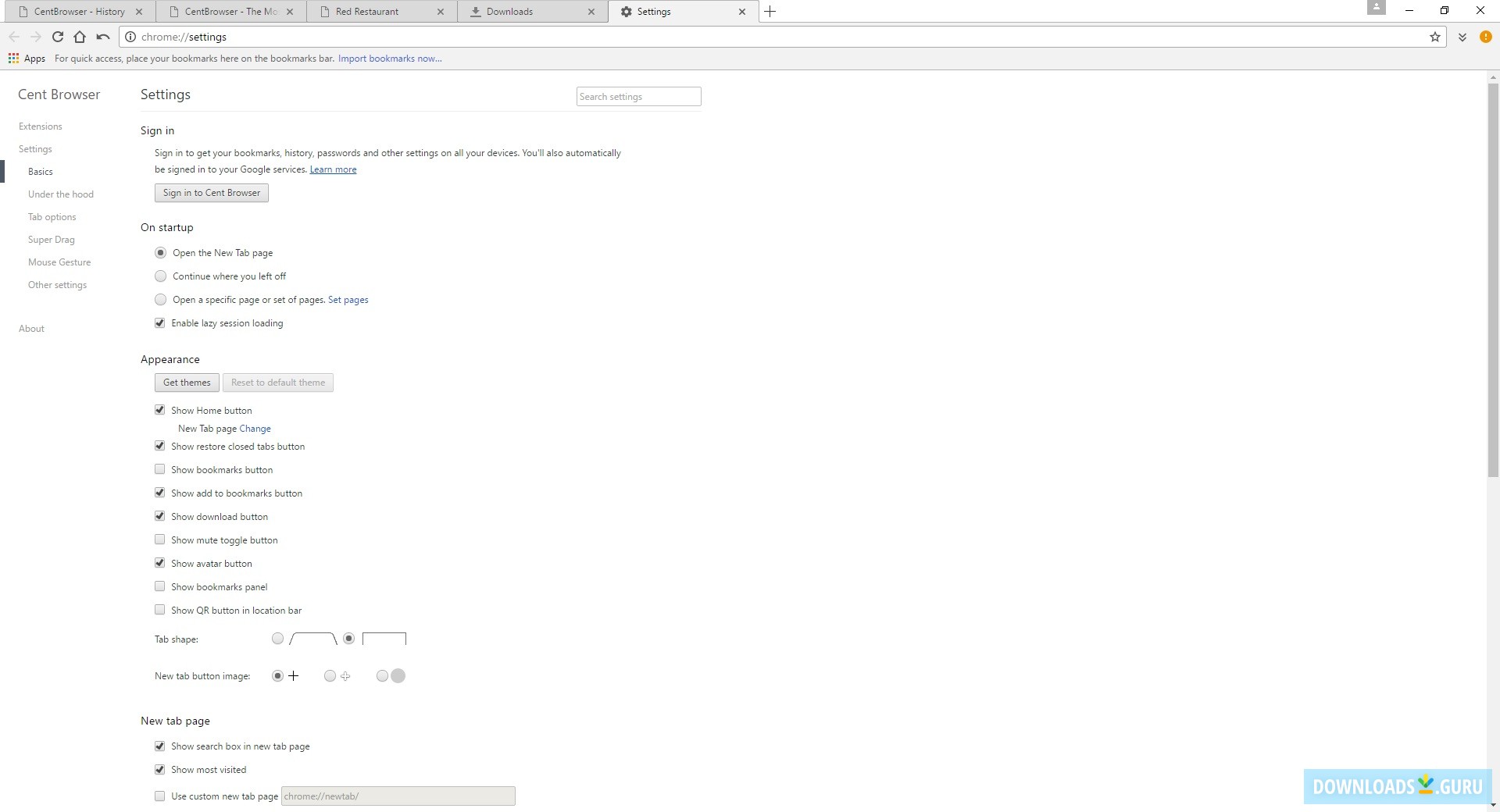Open the Learn more link
Screen dimensions: 1500x812
point(333,169)
